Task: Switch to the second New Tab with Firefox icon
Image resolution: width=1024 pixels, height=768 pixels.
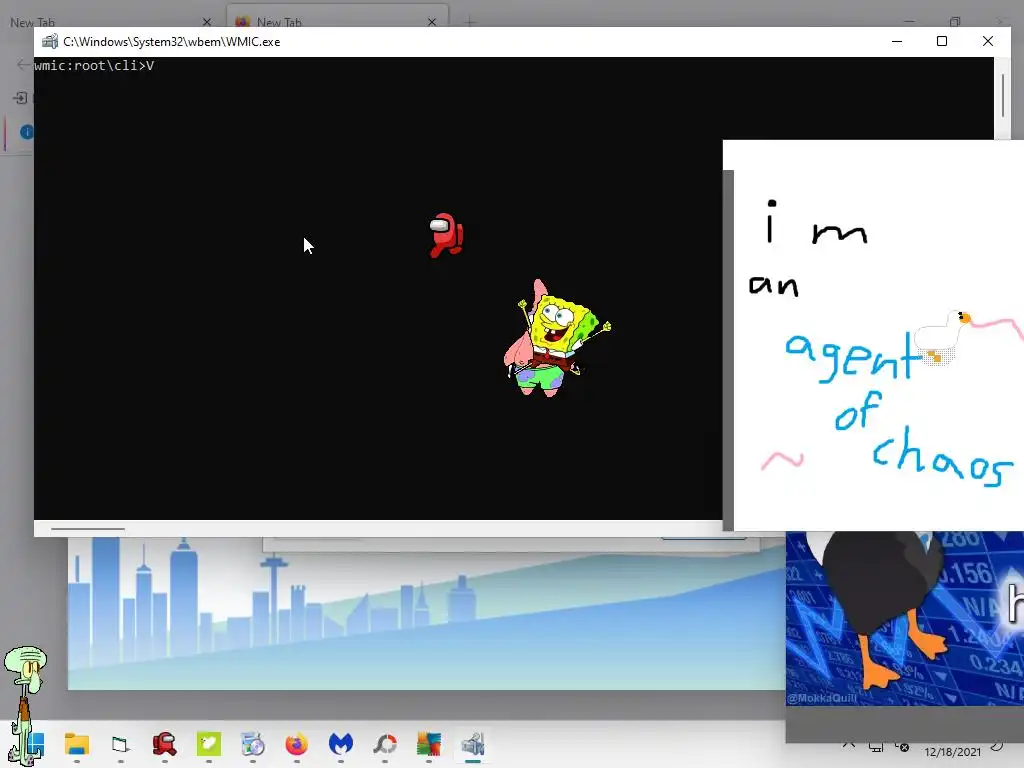Action: pyautogui.click(x=337, y=17)
